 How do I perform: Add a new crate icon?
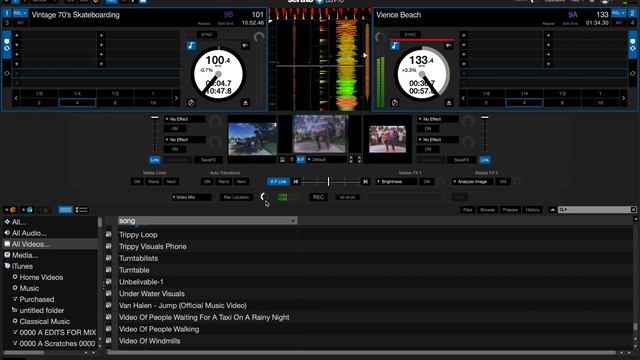(11, 210)
